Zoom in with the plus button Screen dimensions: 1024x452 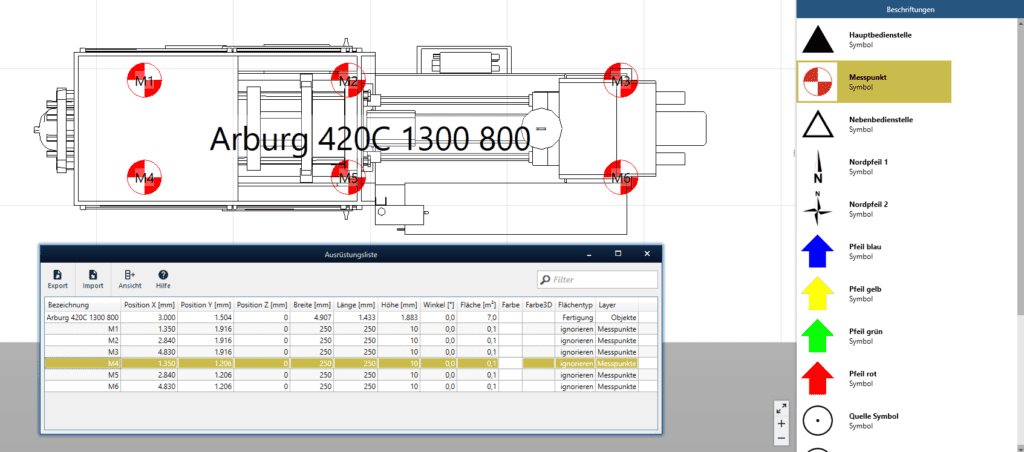pyautogui.click(x=781, y=423)
